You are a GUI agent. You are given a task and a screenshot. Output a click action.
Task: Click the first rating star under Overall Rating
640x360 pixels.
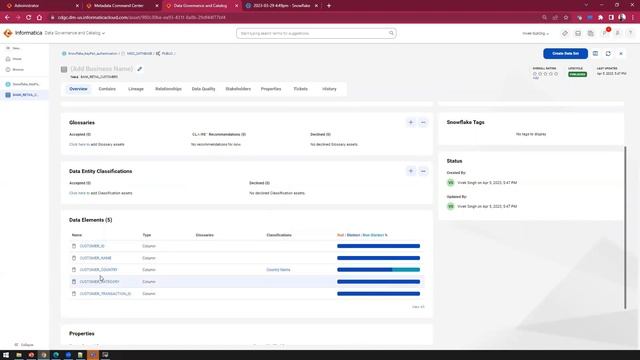click(535, 74)
